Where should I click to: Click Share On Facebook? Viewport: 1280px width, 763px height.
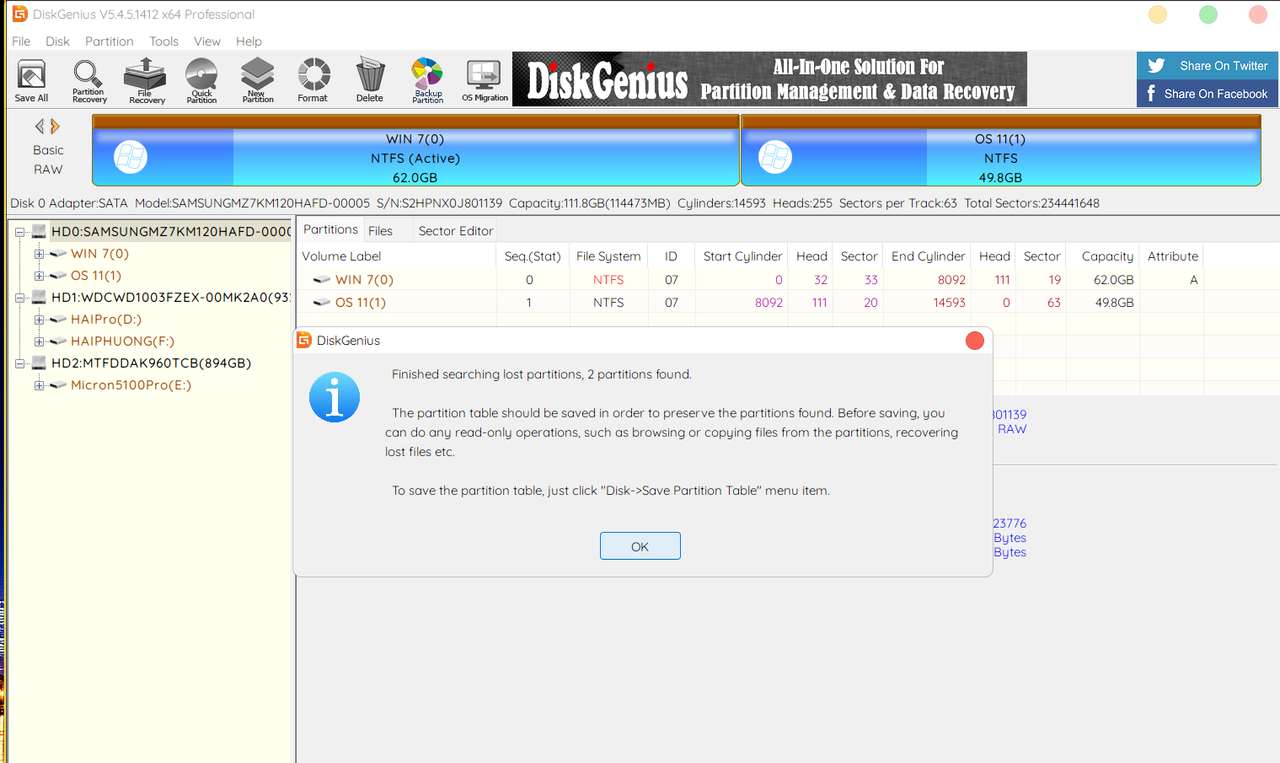pyautogui.click(x=1207, y=93)
